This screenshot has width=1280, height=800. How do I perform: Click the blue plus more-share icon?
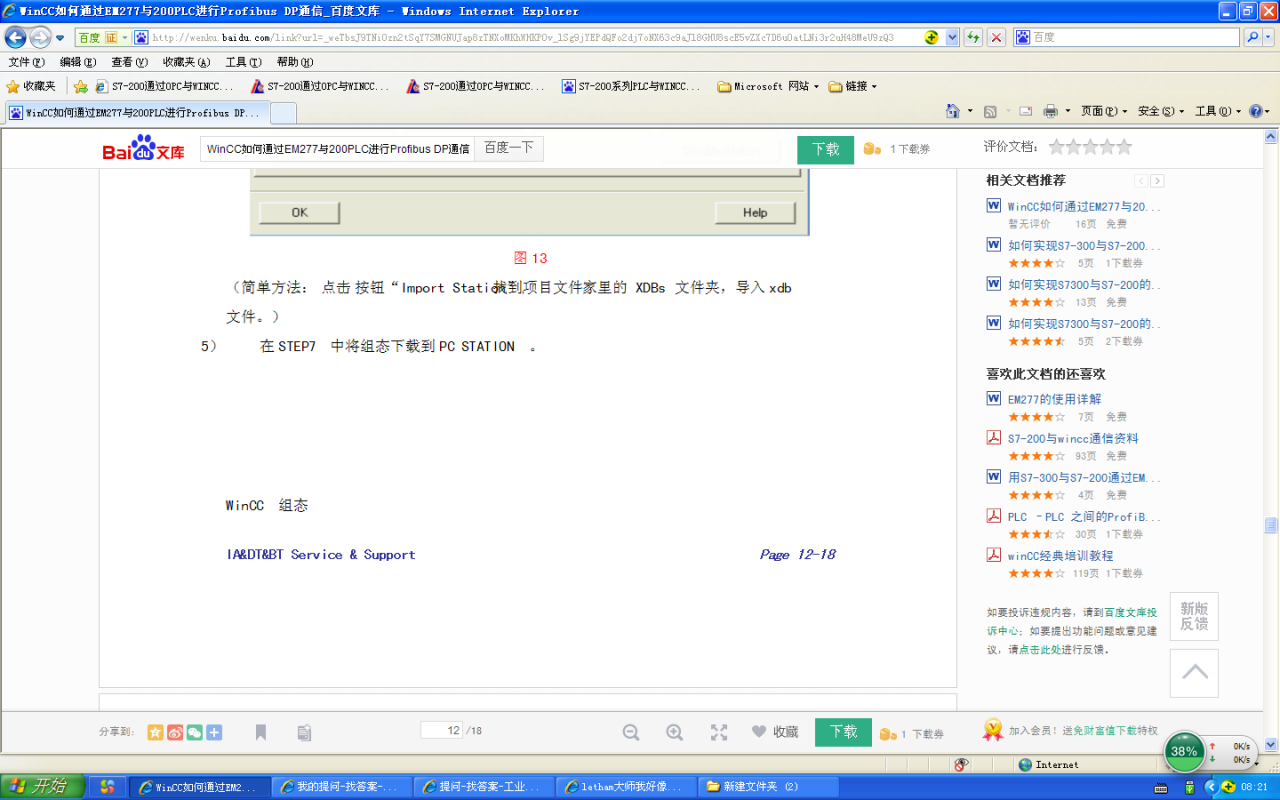pyautogui.click(x=214, y=732)
